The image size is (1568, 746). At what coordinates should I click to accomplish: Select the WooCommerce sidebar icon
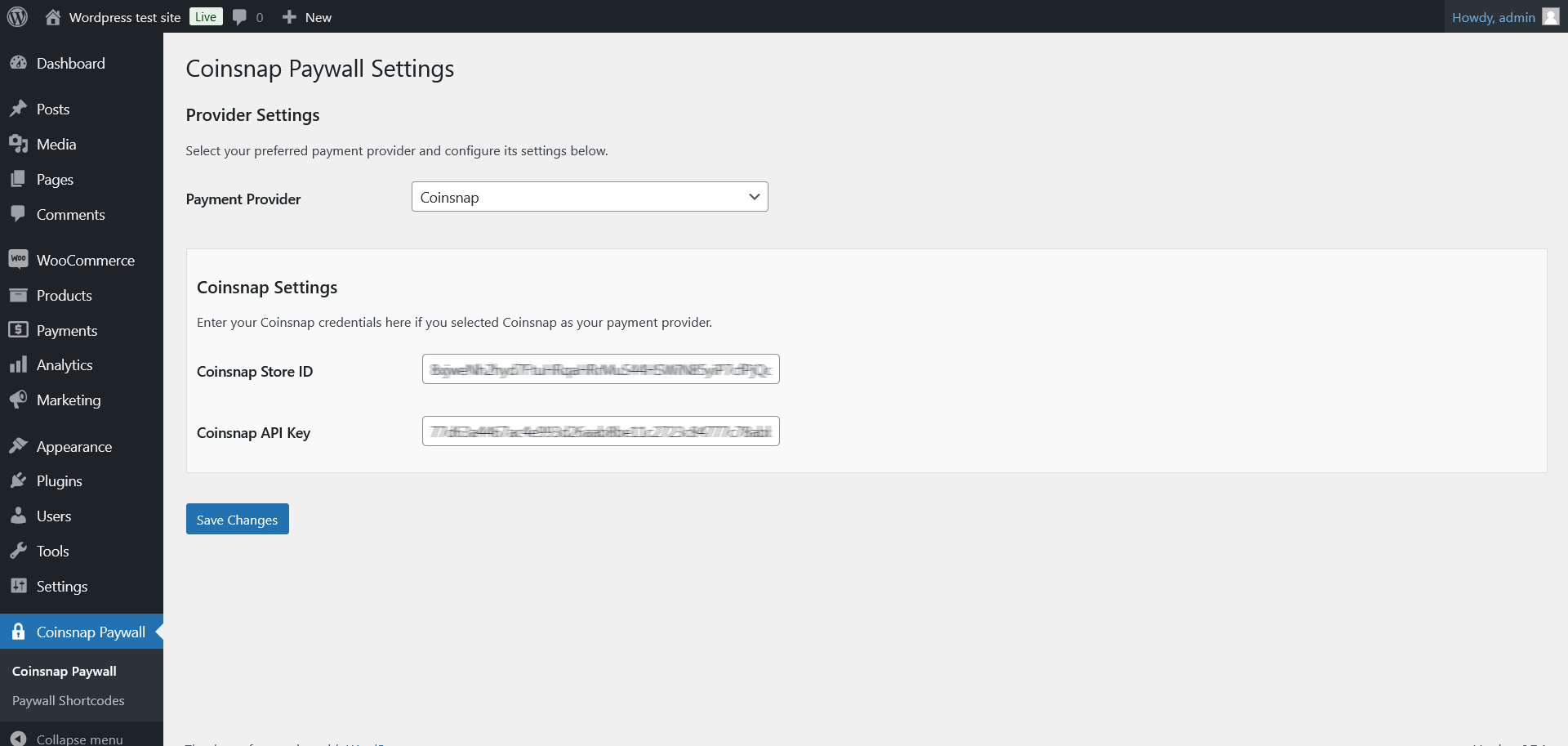coord(20,259)
